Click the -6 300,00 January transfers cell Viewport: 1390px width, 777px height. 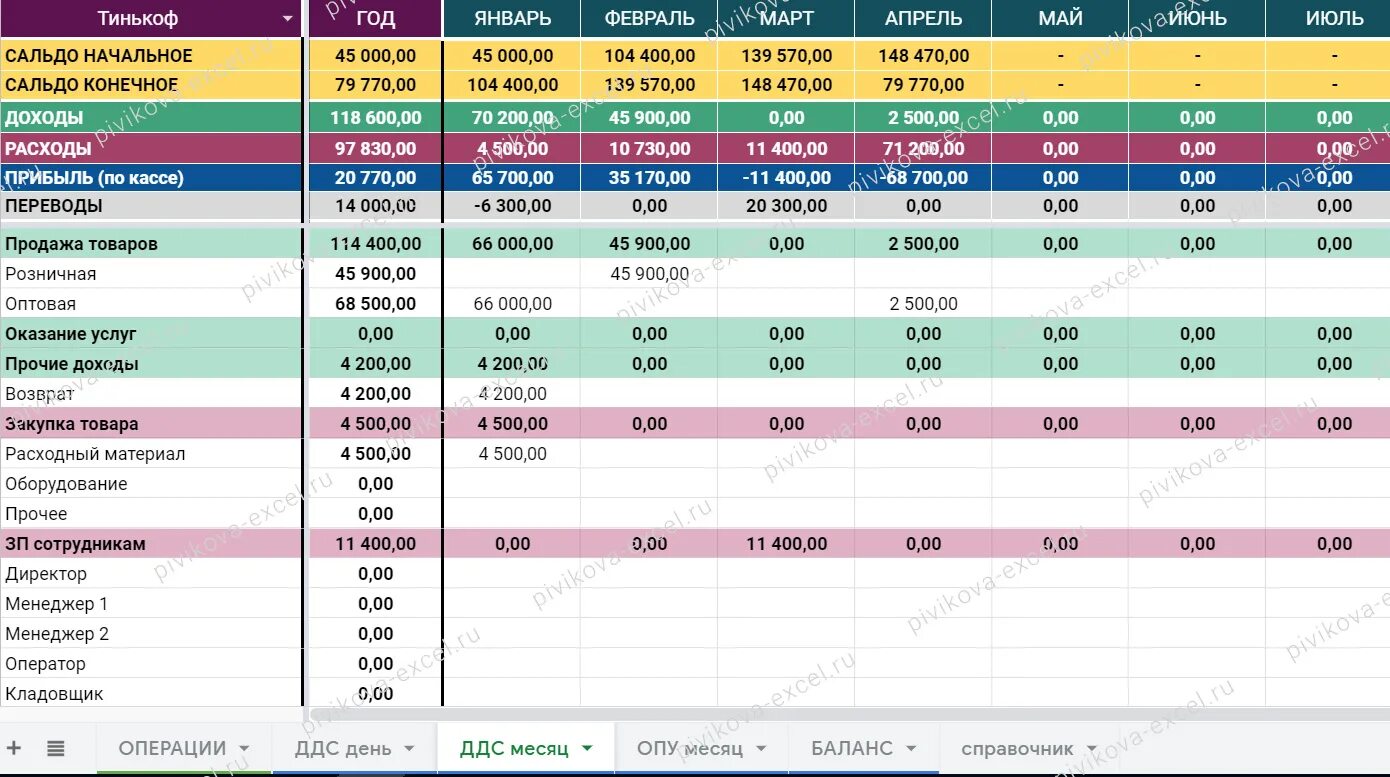512,206
